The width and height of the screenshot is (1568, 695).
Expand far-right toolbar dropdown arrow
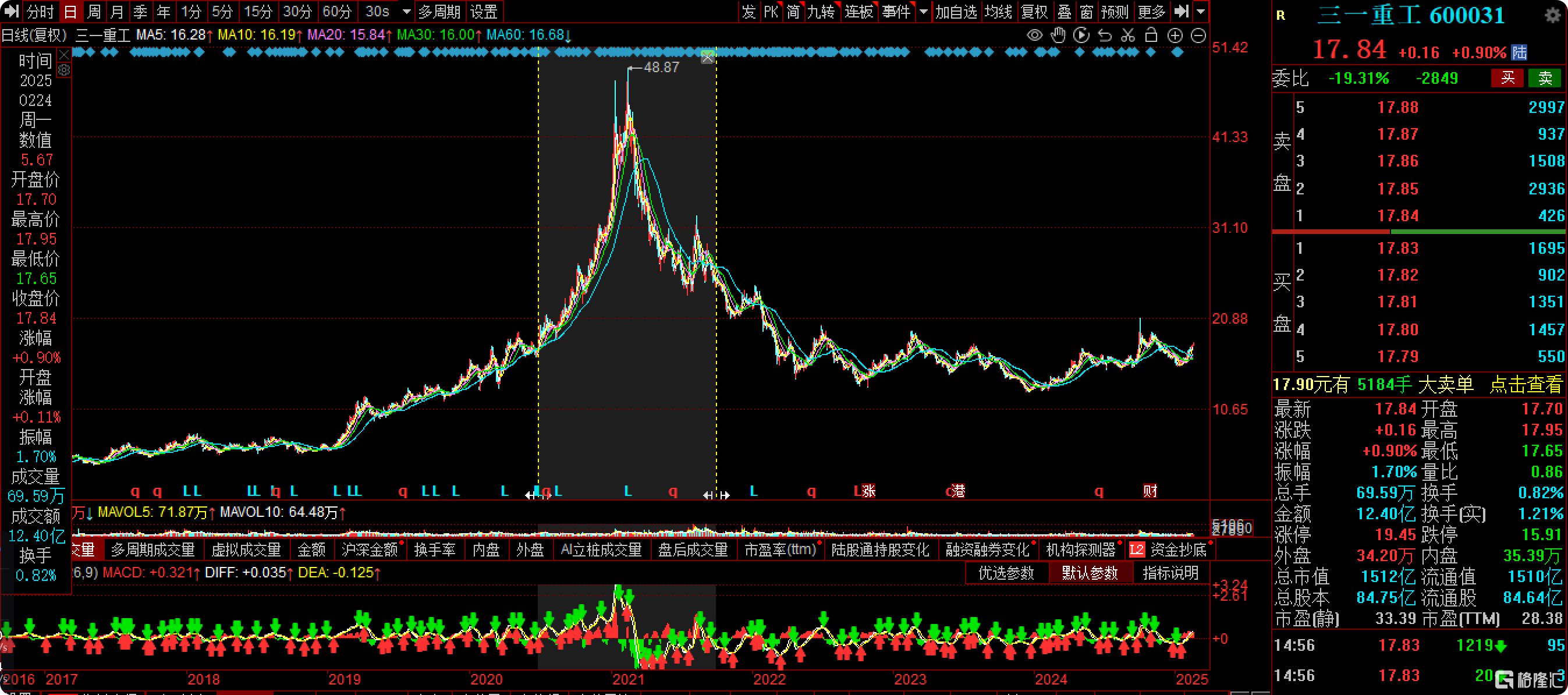point(1200,12)
